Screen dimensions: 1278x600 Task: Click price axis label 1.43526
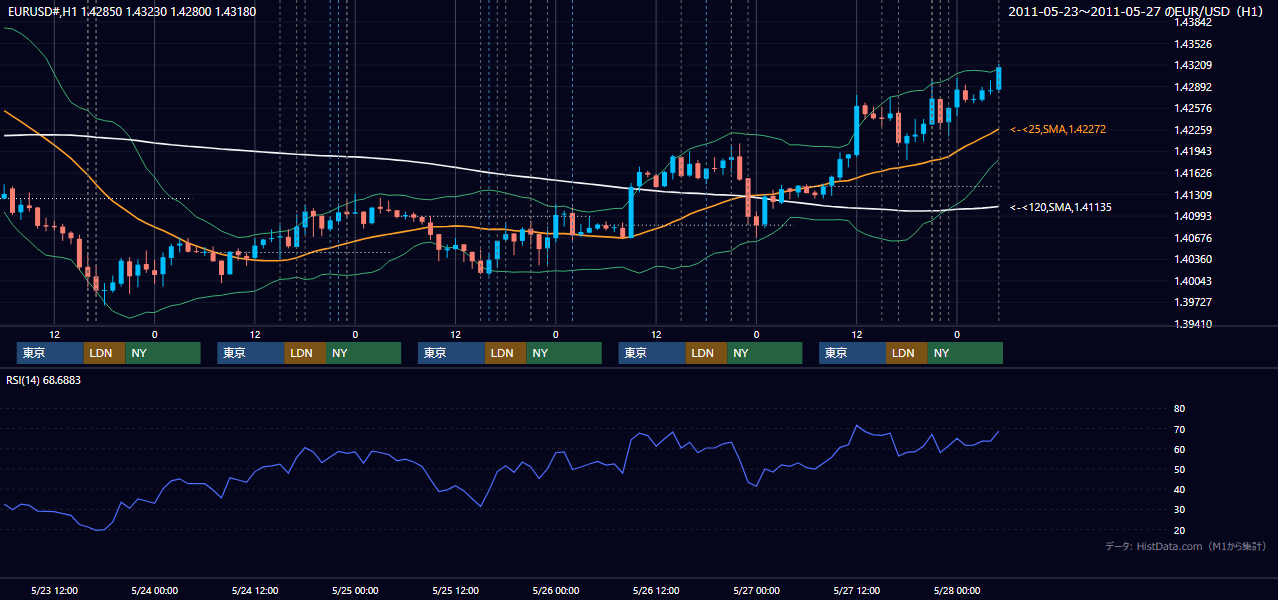pyautogui.click(x=1192, y=44)
